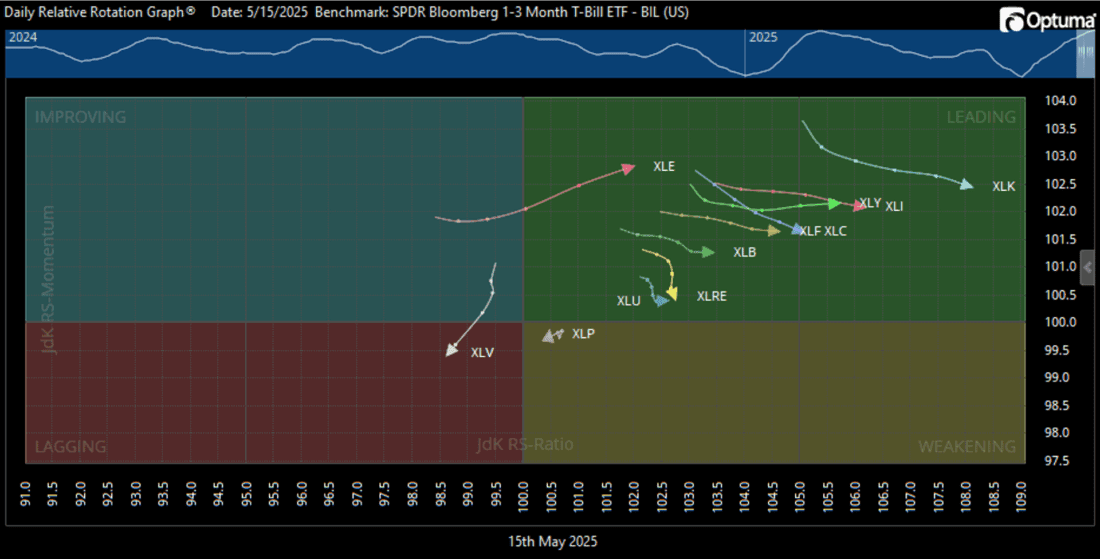Click the 'Date: 5/15/2025' header text
The width and height of the screenshot is (1100, 559).
tap(260, 13)
